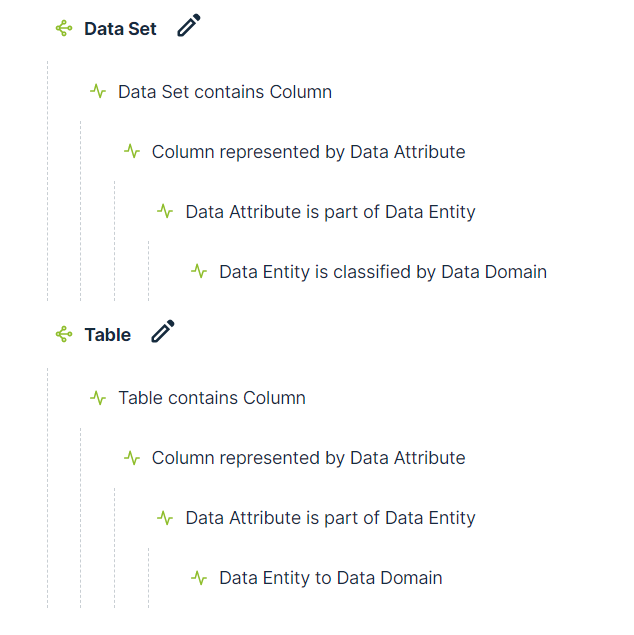
Task: Click pulse icon for Data Entity is classified by Data Domain
Action: pyautogui.click(x=199, y=272)
